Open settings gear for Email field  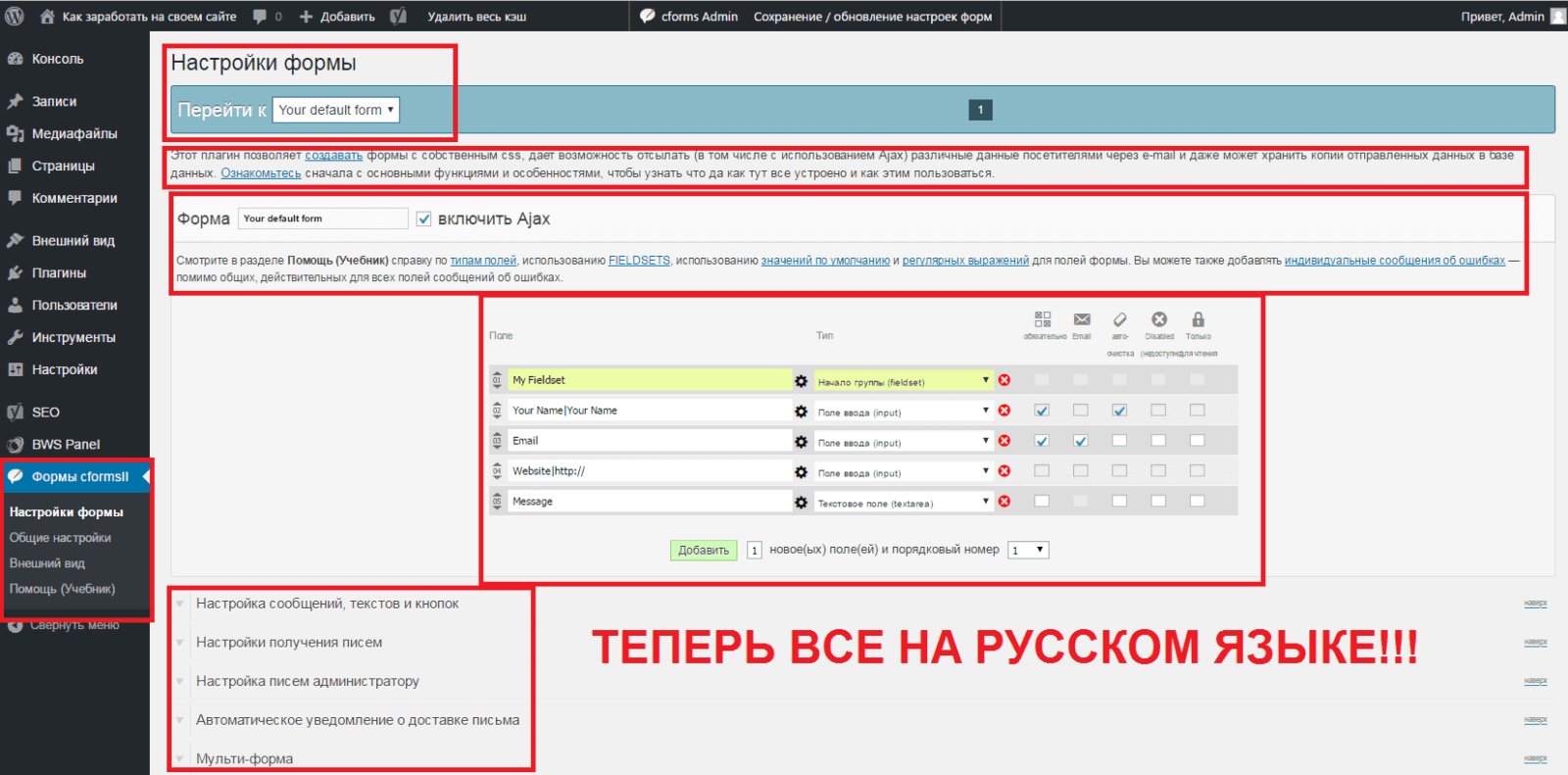click(801, 442)
